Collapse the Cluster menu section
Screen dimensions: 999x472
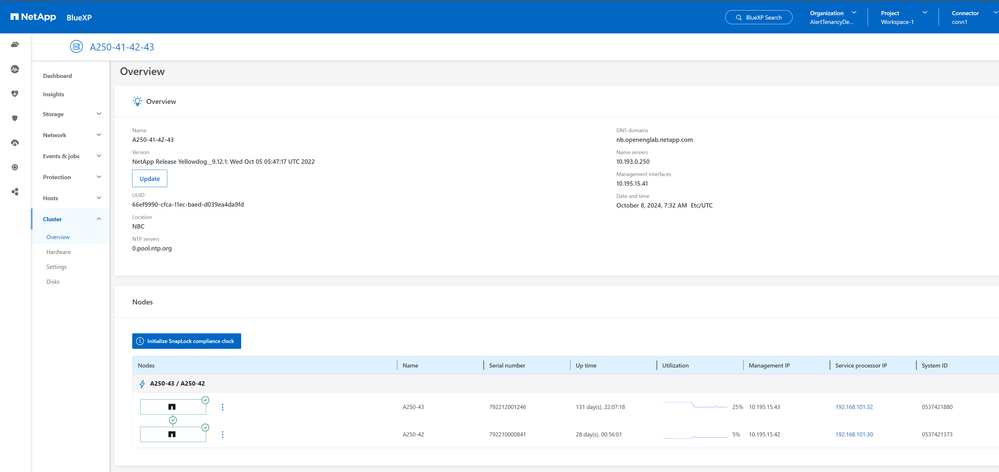70,219
